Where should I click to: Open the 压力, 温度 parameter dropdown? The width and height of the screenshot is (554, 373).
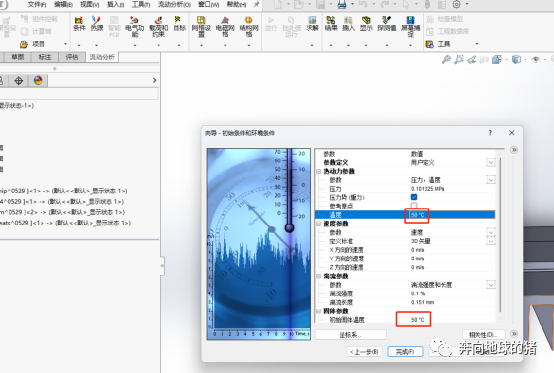(x=491, y=180)
